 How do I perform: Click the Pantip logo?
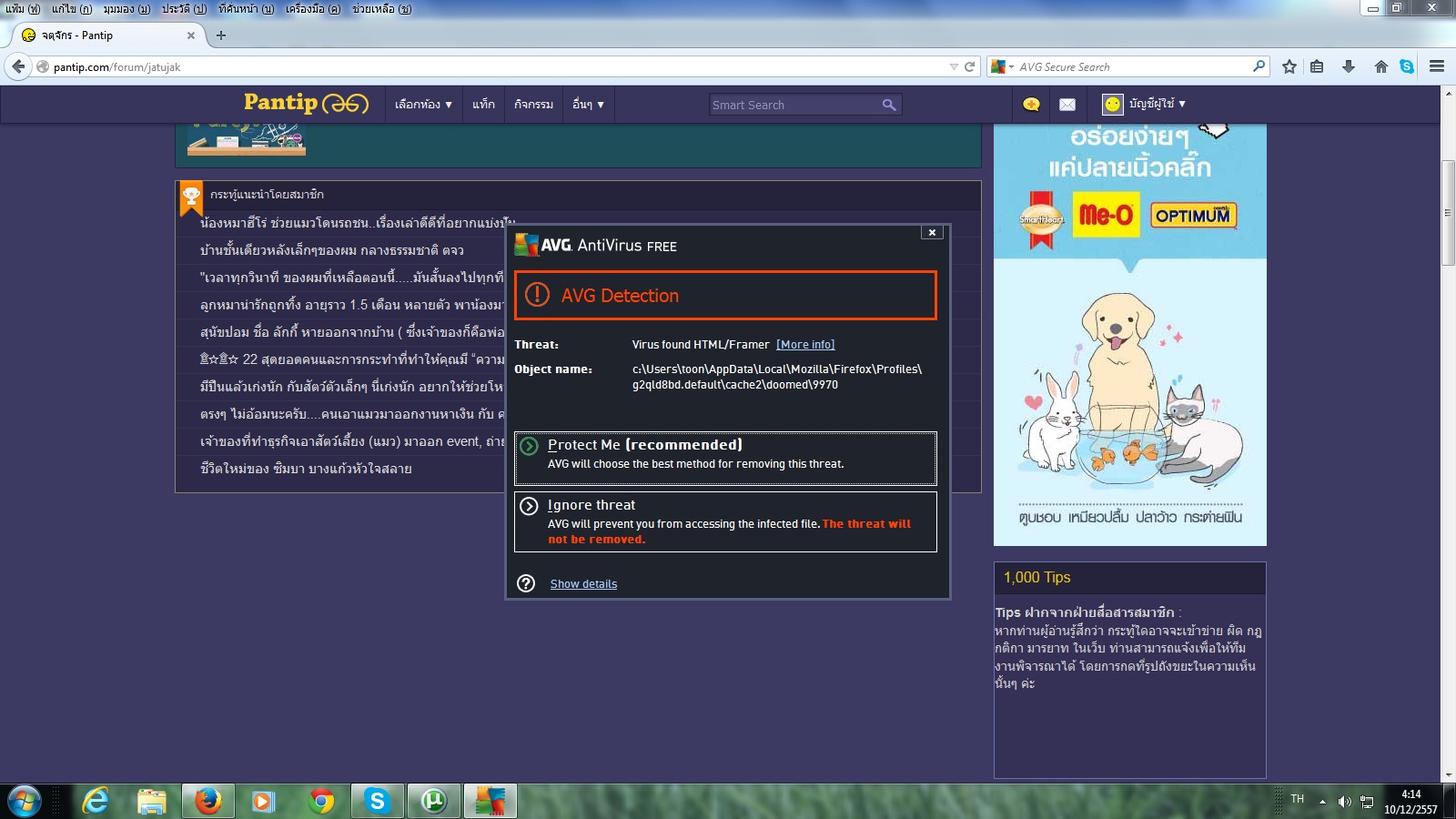(x=306, y=103)
